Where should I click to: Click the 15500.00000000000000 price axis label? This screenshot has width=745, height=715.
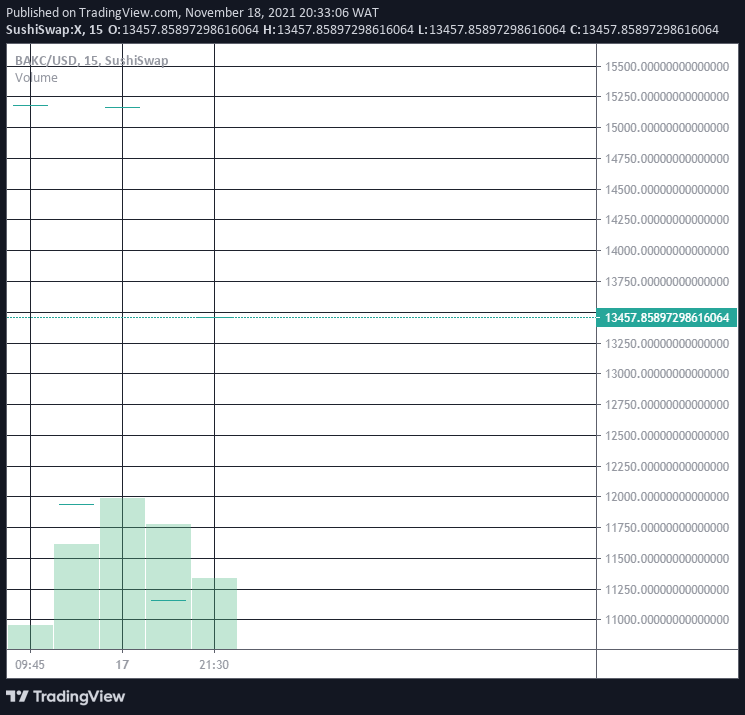tap(667, 67)
